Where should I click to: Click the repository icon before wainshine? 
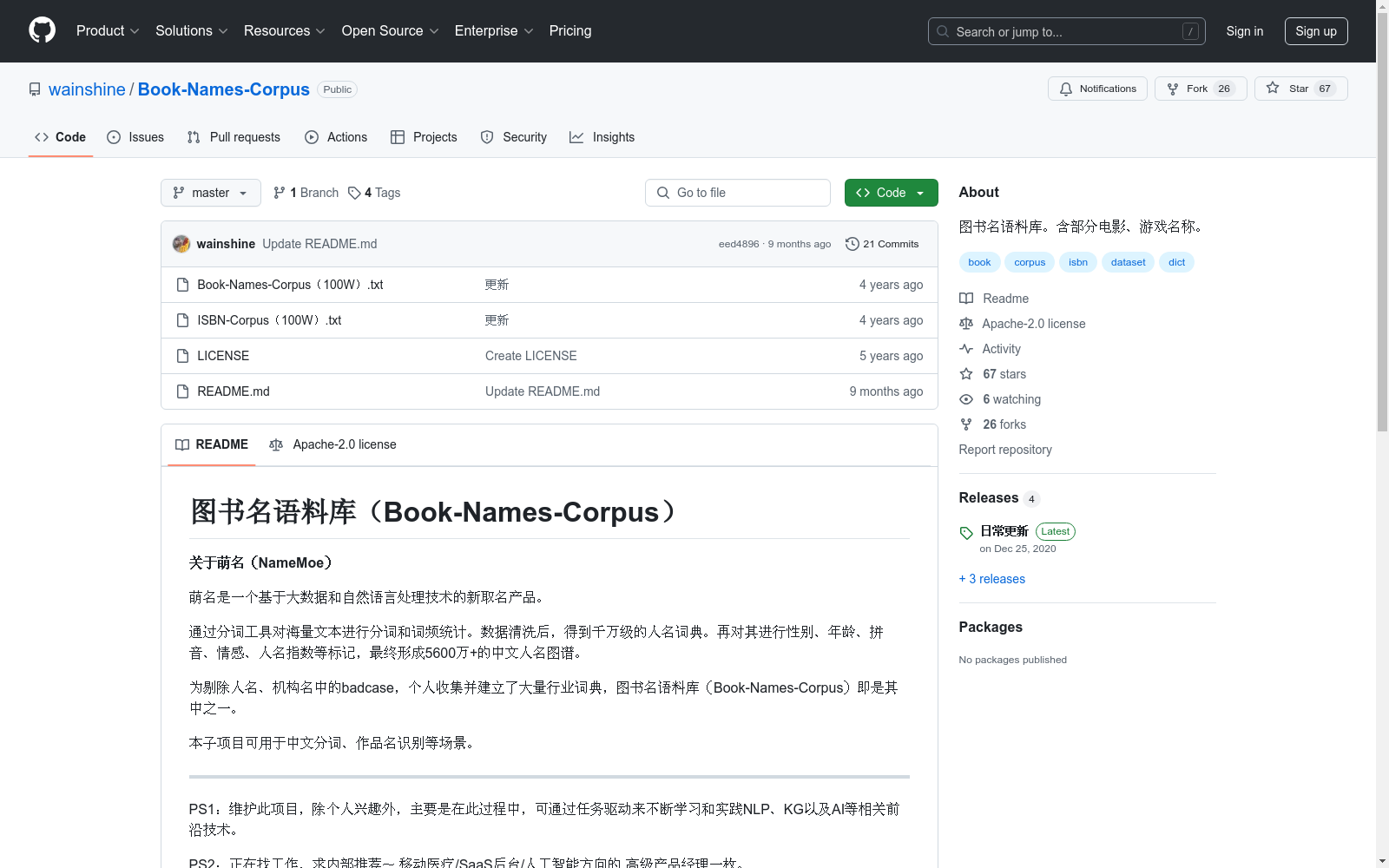pyautogui.click(x=35, y=89)
